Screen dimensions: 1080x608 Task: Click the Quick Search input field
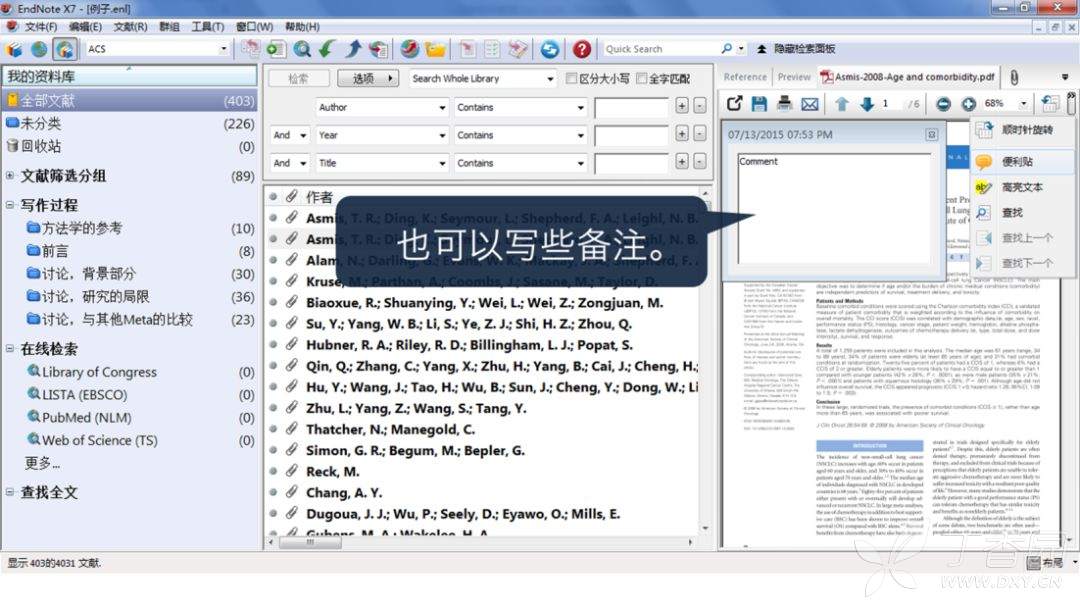click(660, 49)
